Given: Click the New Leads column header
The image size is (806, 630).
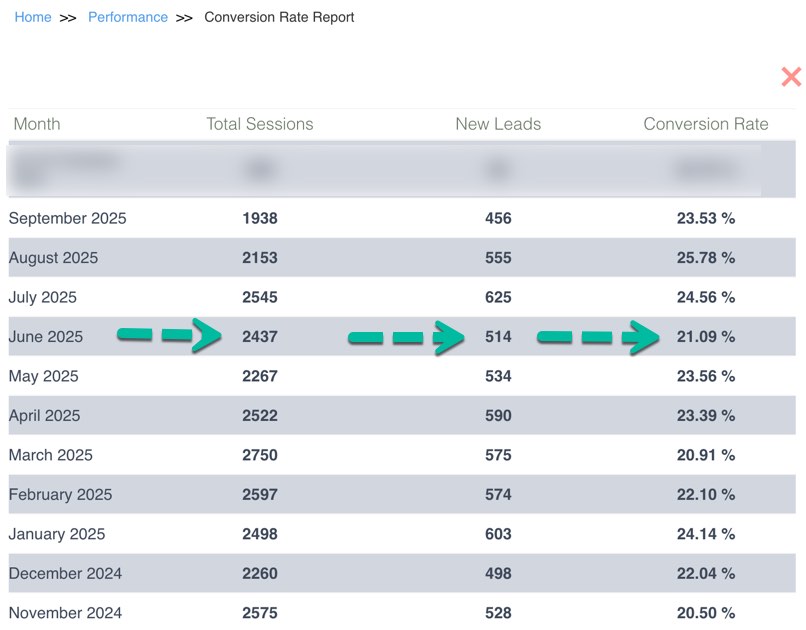Looking at the screenshot, I should pyautogui.click(x=498, y=124).
